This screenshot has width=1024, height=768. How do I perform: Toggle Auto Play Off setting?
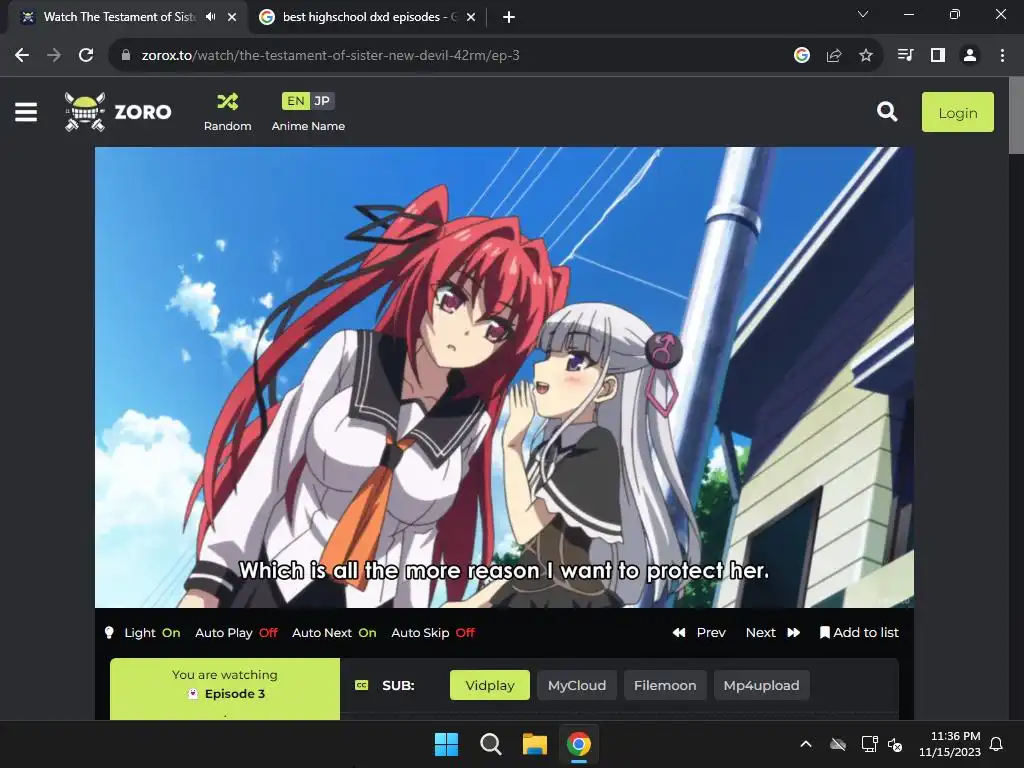click(x=236, y=632)
